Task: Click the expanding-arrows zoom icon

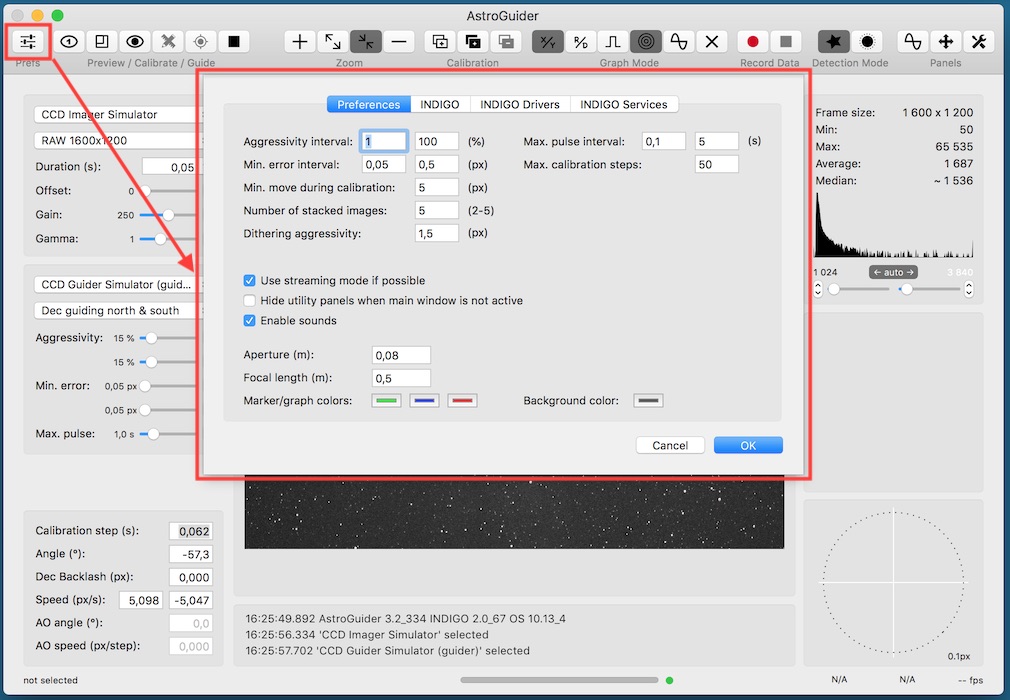Action: point(333,42)
